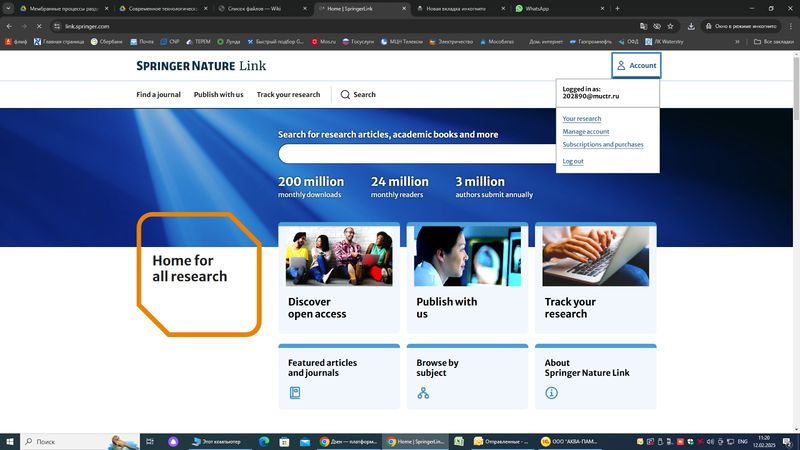Switch to the Список файлов — Wiki tab
This screenshot has width=800, height=450.
tap(263, 8)
